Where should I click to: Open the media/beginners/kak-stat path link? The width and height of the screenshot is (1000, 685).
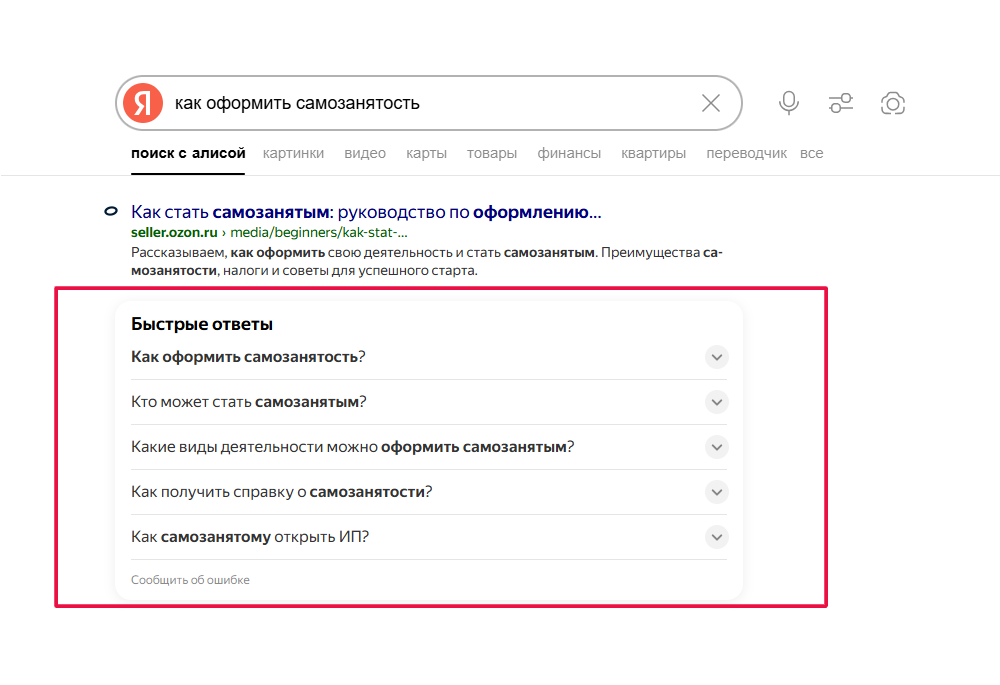(x=319, y=232)
